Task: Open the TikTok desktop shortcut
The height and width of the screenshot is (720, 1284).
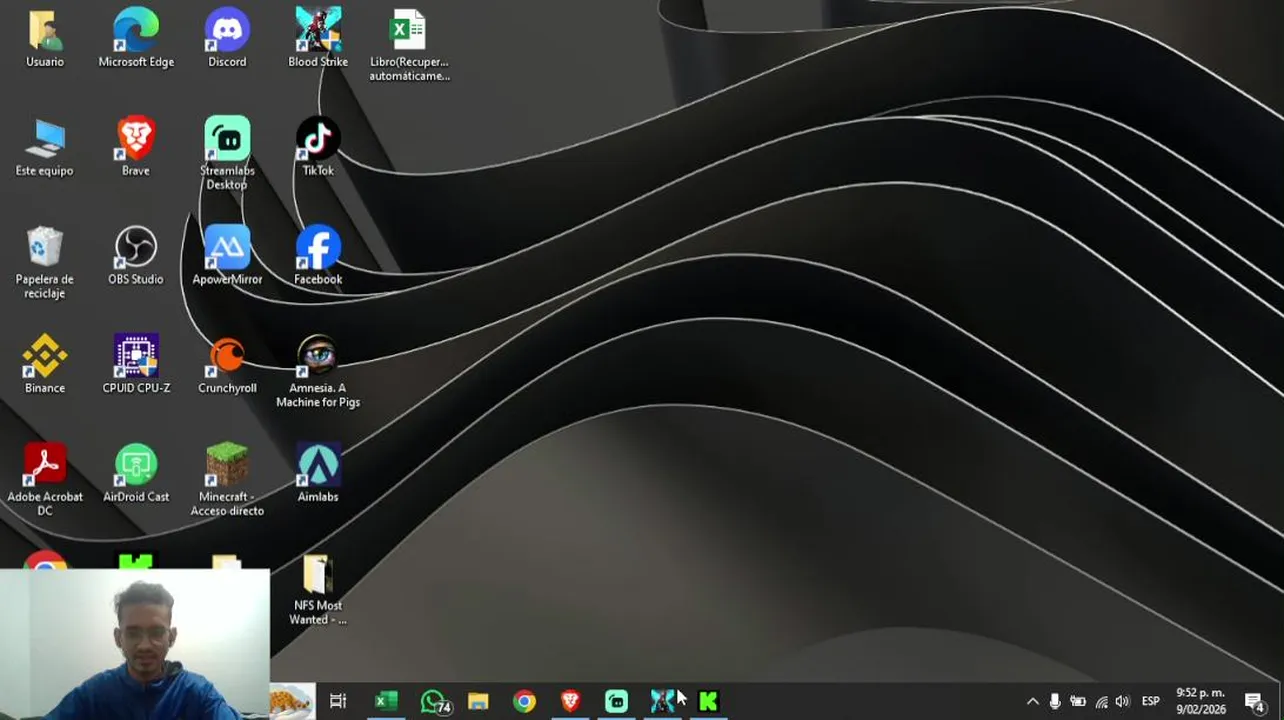Action: click(x=318, y=148)
